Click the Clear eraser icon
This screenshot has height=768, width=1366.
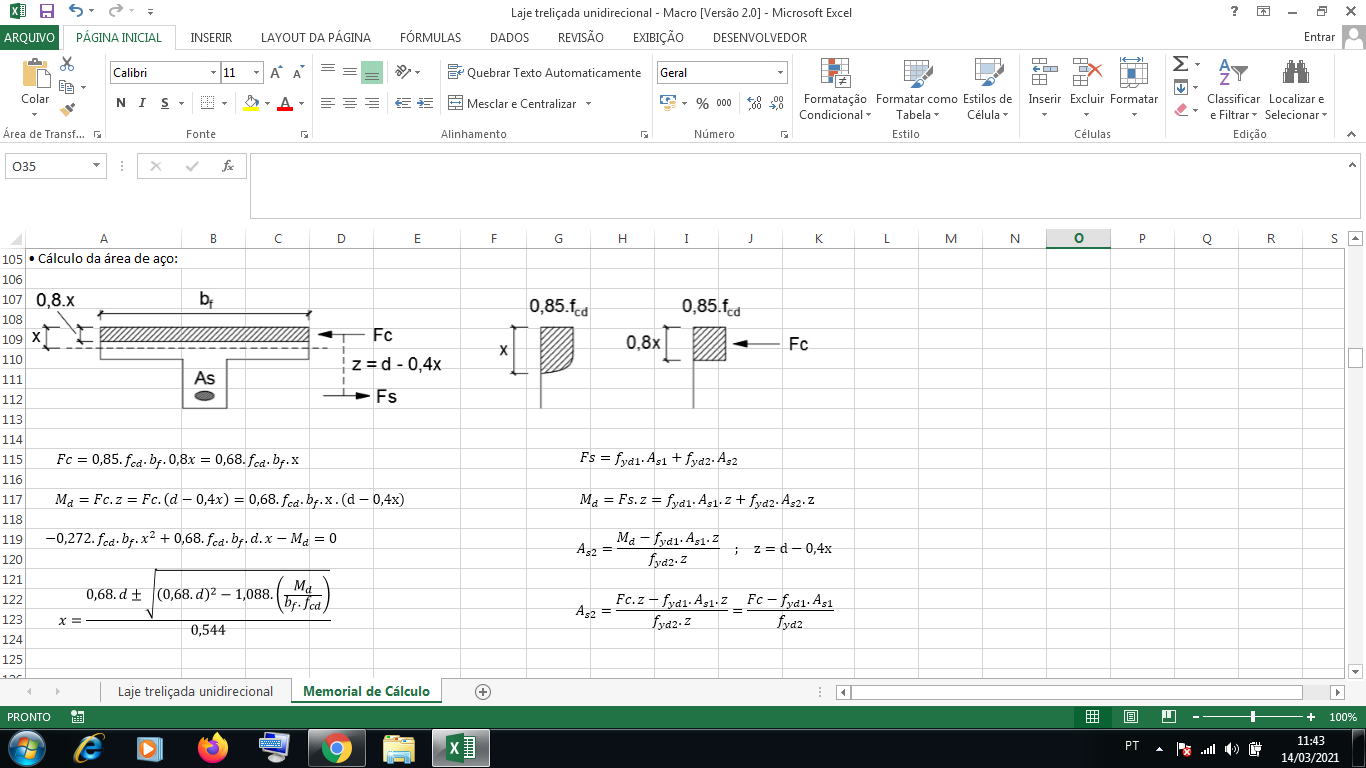coord(1180,109)
